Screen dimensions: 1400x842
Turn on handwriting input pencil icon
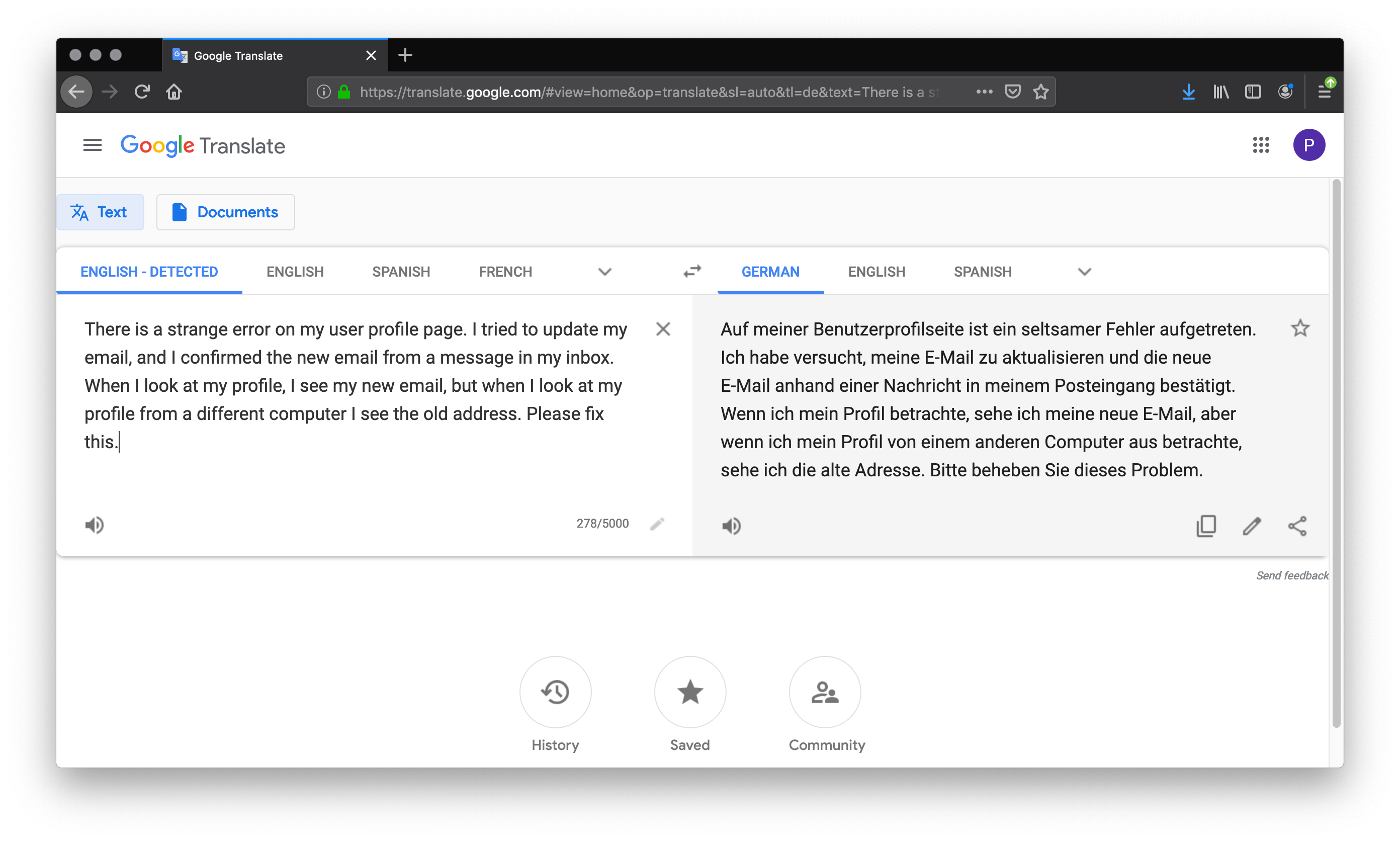click(x=657, y=523)
